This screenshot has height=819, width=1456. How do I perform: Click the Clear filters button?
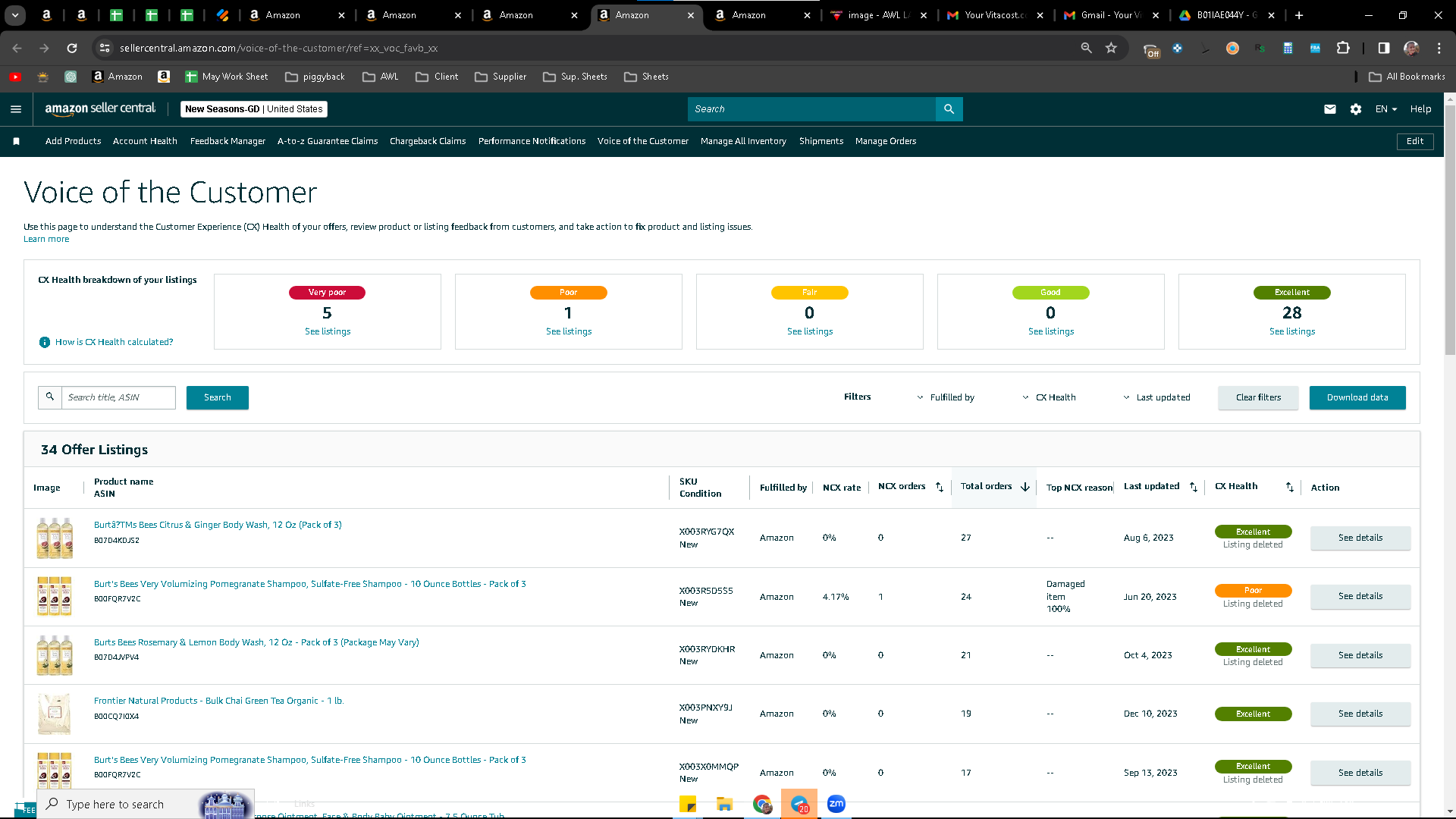tap(1258, 397)
